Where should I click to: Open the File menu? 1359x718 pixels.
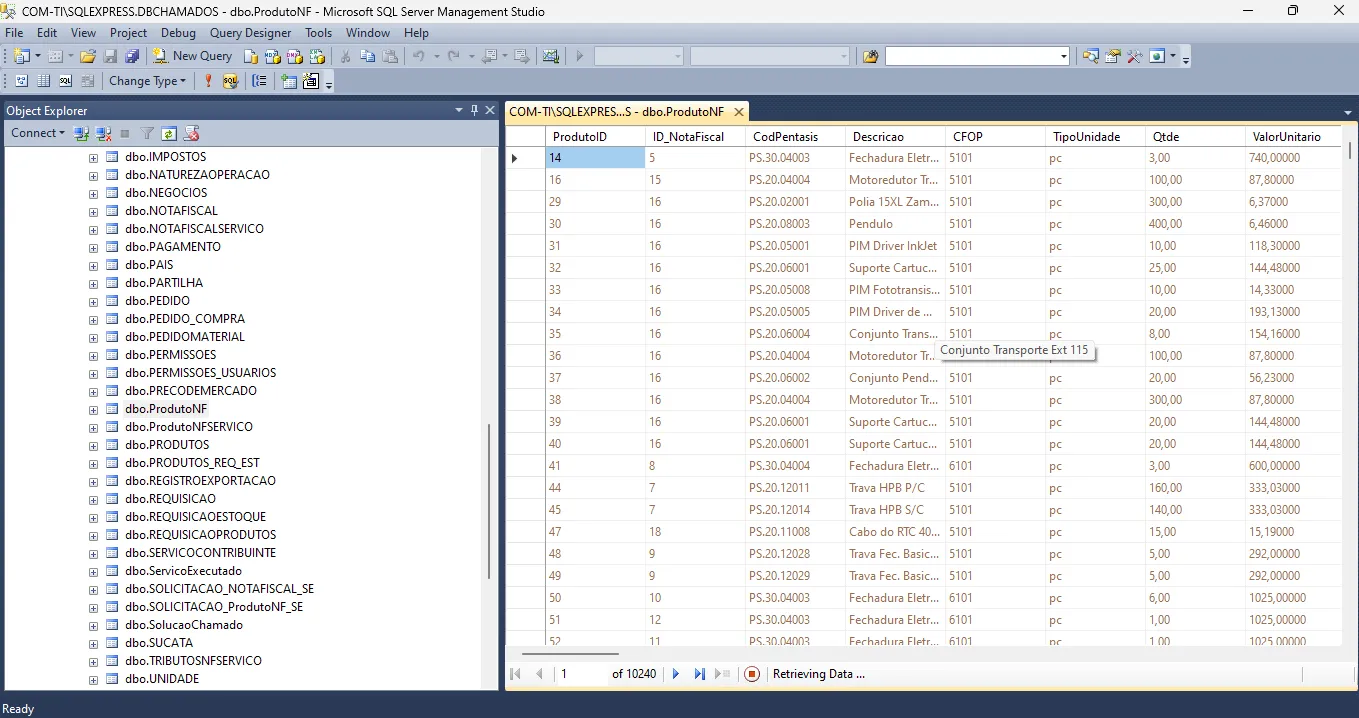pyautogui.click(x=14, y=33)
